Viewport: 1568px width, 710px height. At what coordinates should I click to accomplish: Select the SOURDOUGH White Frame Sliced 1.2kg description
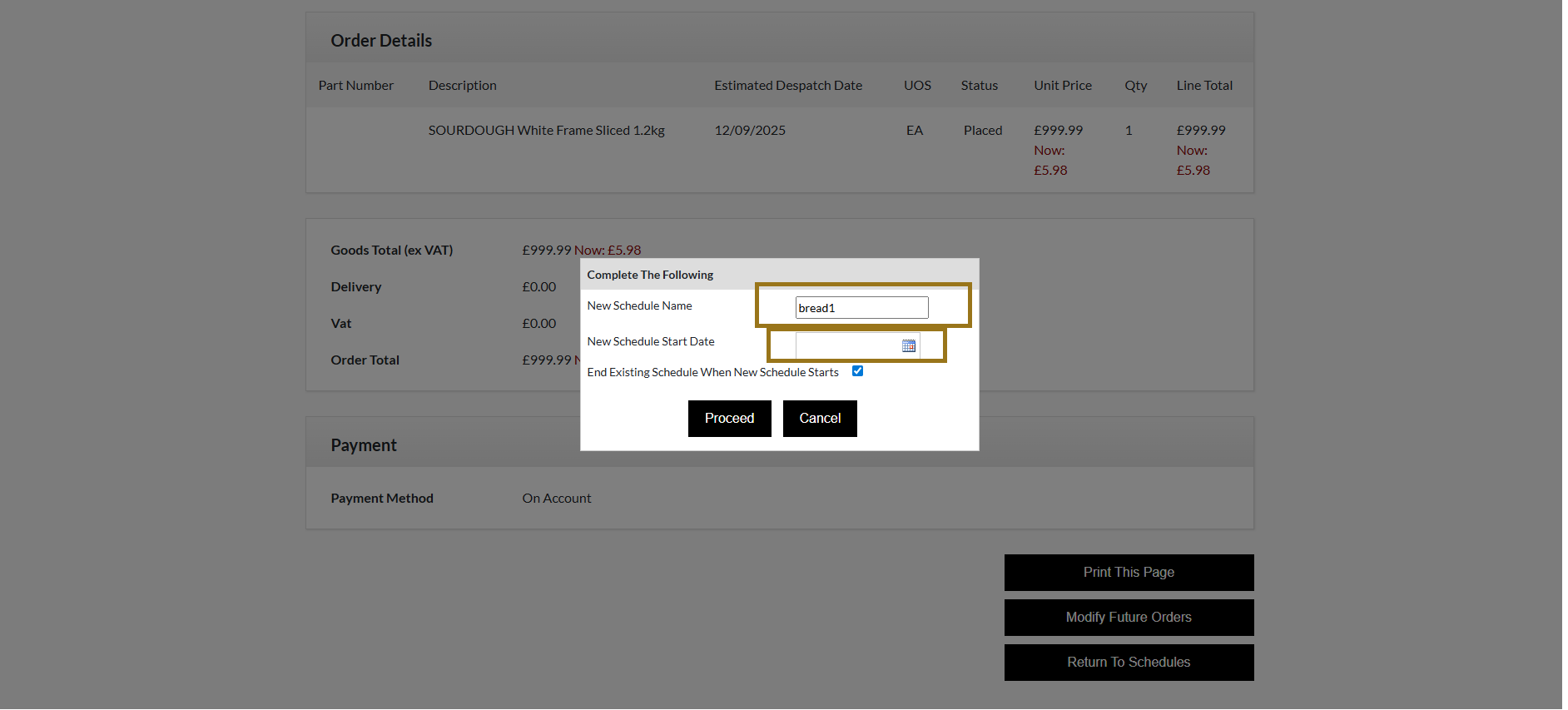(x=546, y=130)
